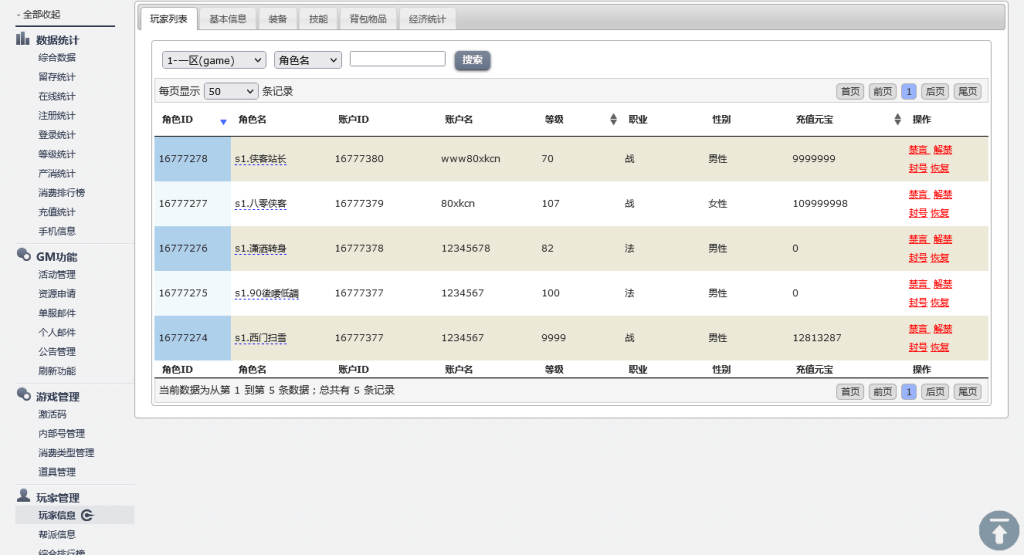
Task: Switch to the 基本信息 tab
Action: point(227,19)
